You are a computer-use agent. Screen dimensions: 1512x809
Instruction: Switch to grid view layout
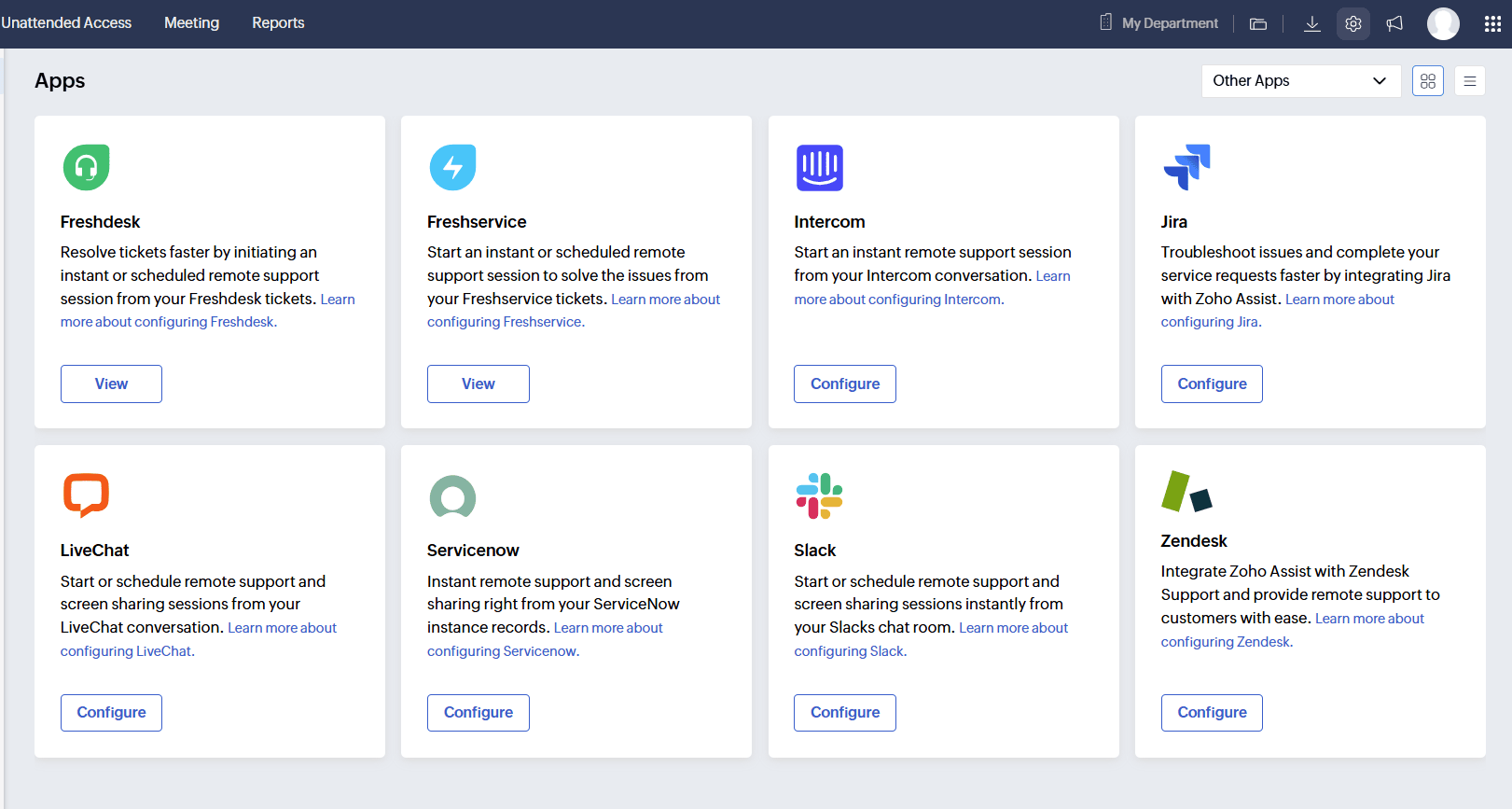[x=1427, y=81]
